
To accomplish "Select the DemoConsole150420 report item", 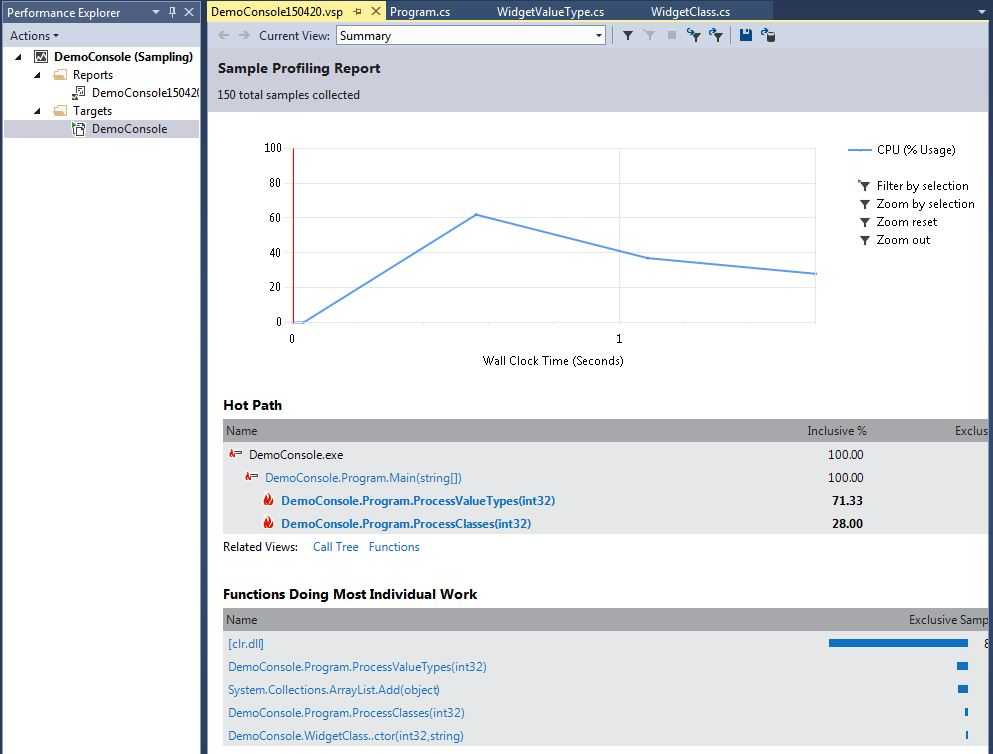I will tap(145, 93).
